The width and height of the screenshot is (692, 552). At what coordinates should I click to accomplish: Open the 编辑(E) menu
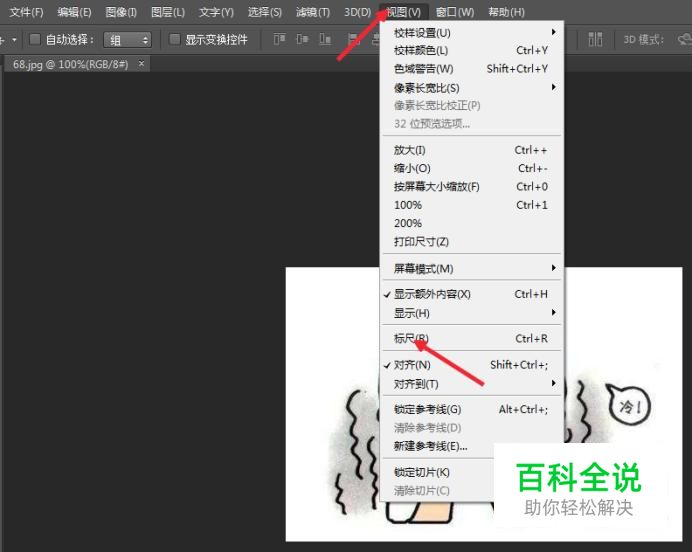74,12
